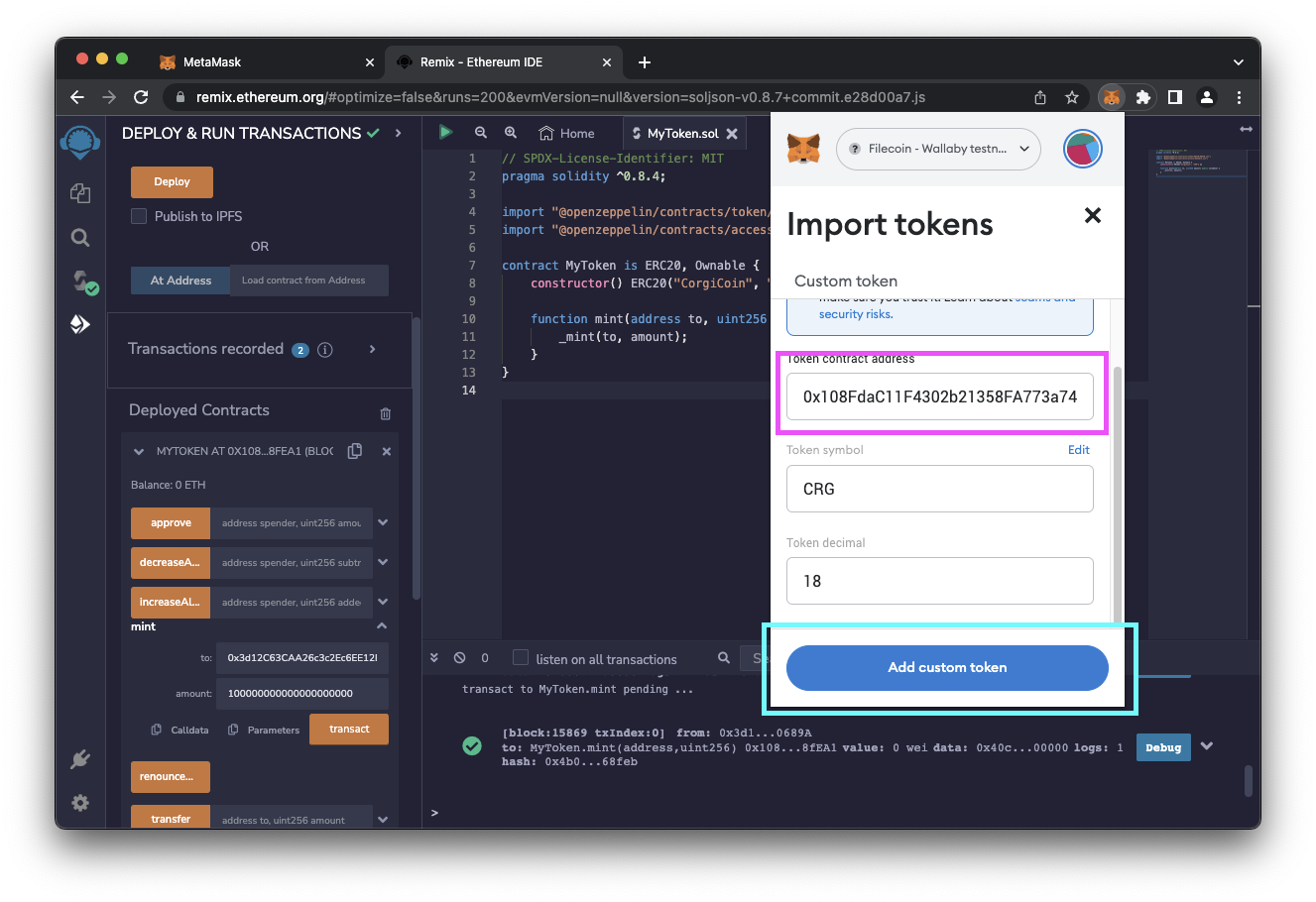This screenshot has height=902, width=1316.
Task: Expand the increaseAllowance function parameters
Action: click(x=383, y=602)
